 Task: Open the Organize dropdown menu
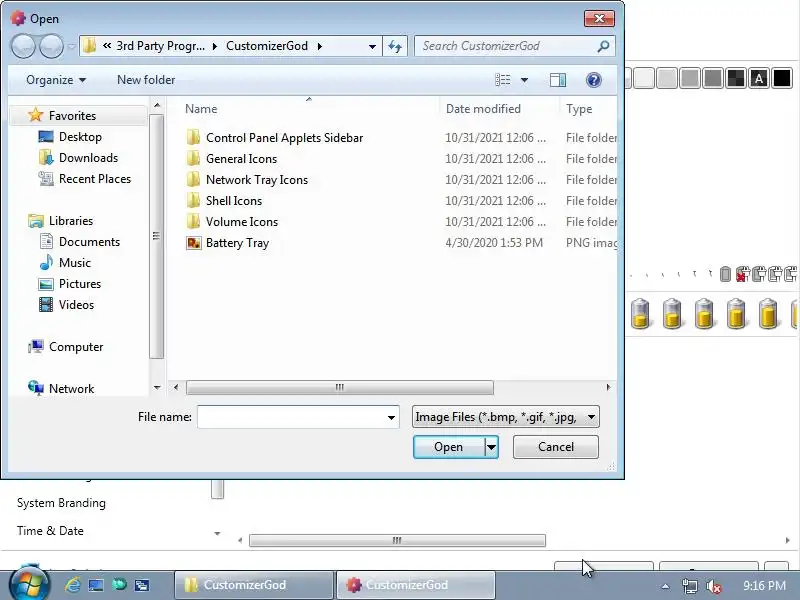point(56,80)
